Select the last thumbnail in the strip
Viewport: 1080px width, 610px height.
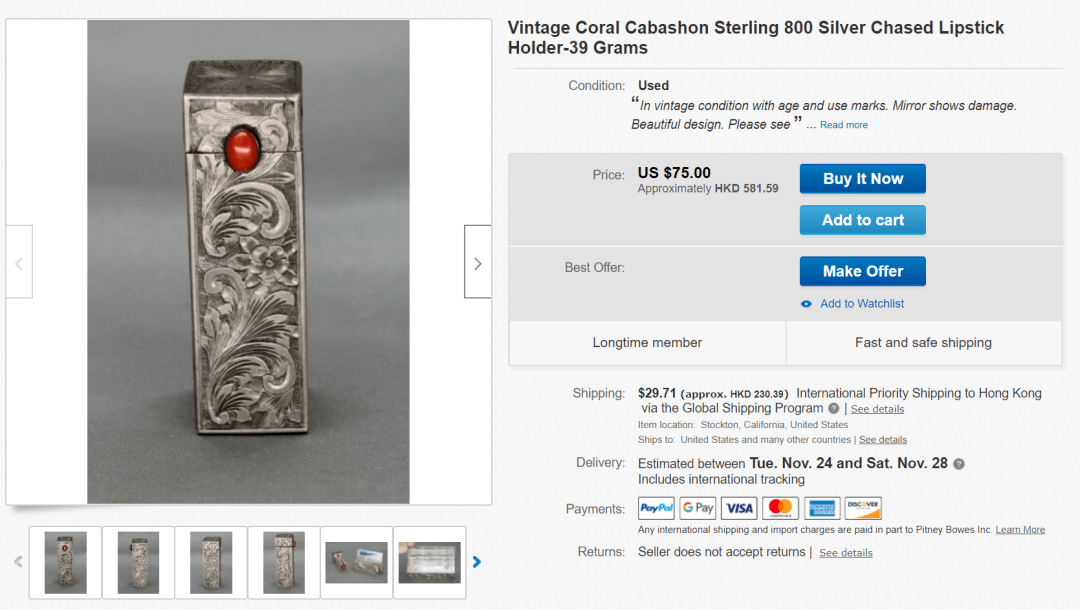point(429,562)
